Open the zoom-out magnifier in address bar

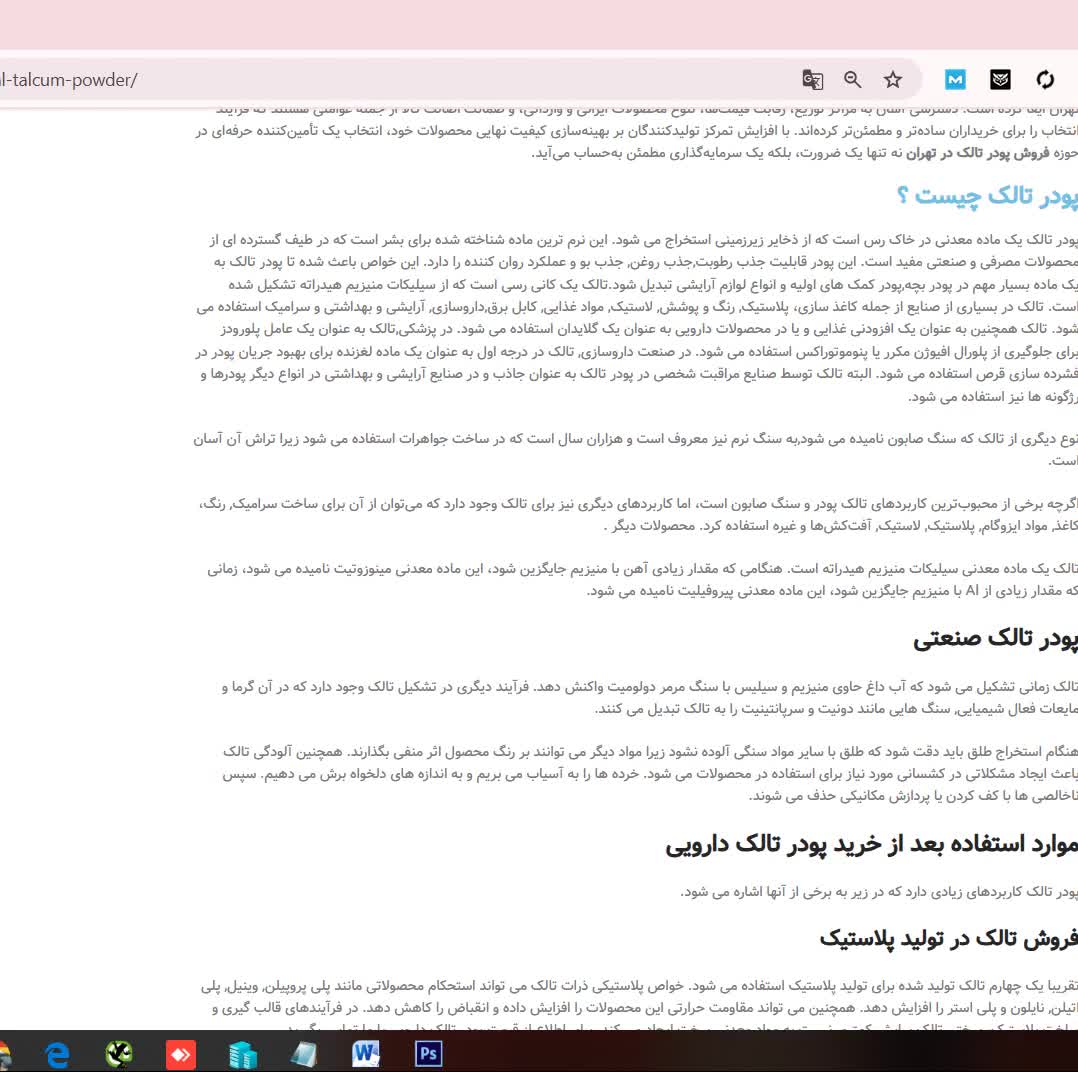coord(852,80)
